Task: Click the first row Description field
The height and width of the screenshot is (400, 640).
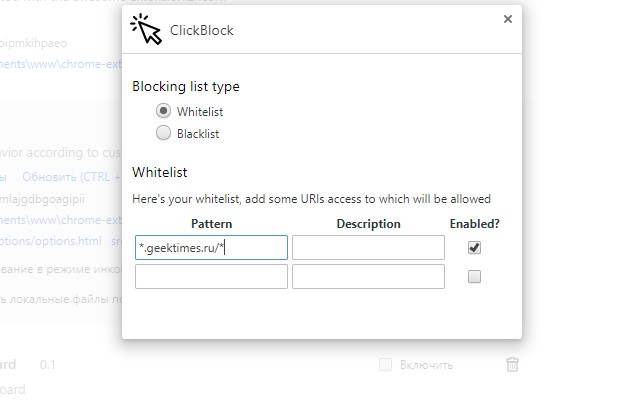Action: (368, 247)
